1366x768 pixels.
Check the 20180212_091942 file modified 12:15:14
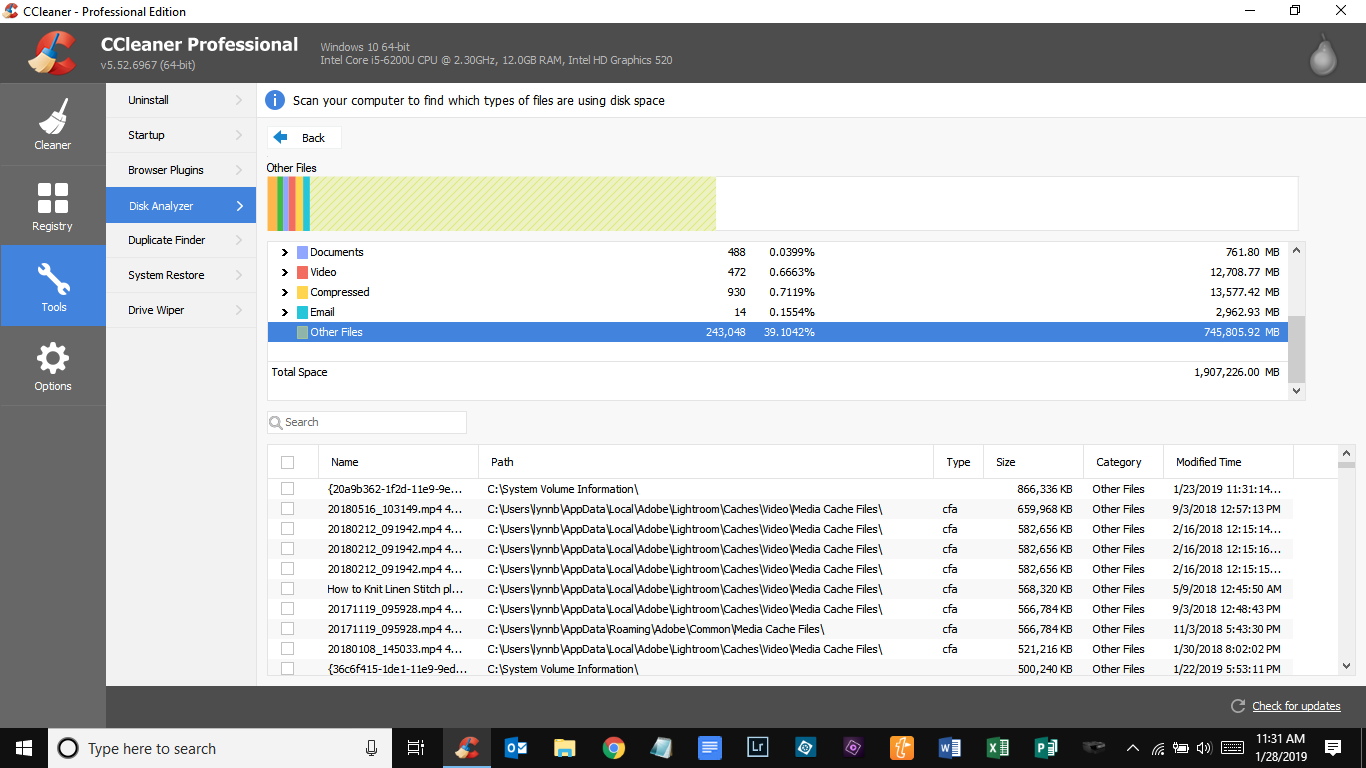click(288, 529)
